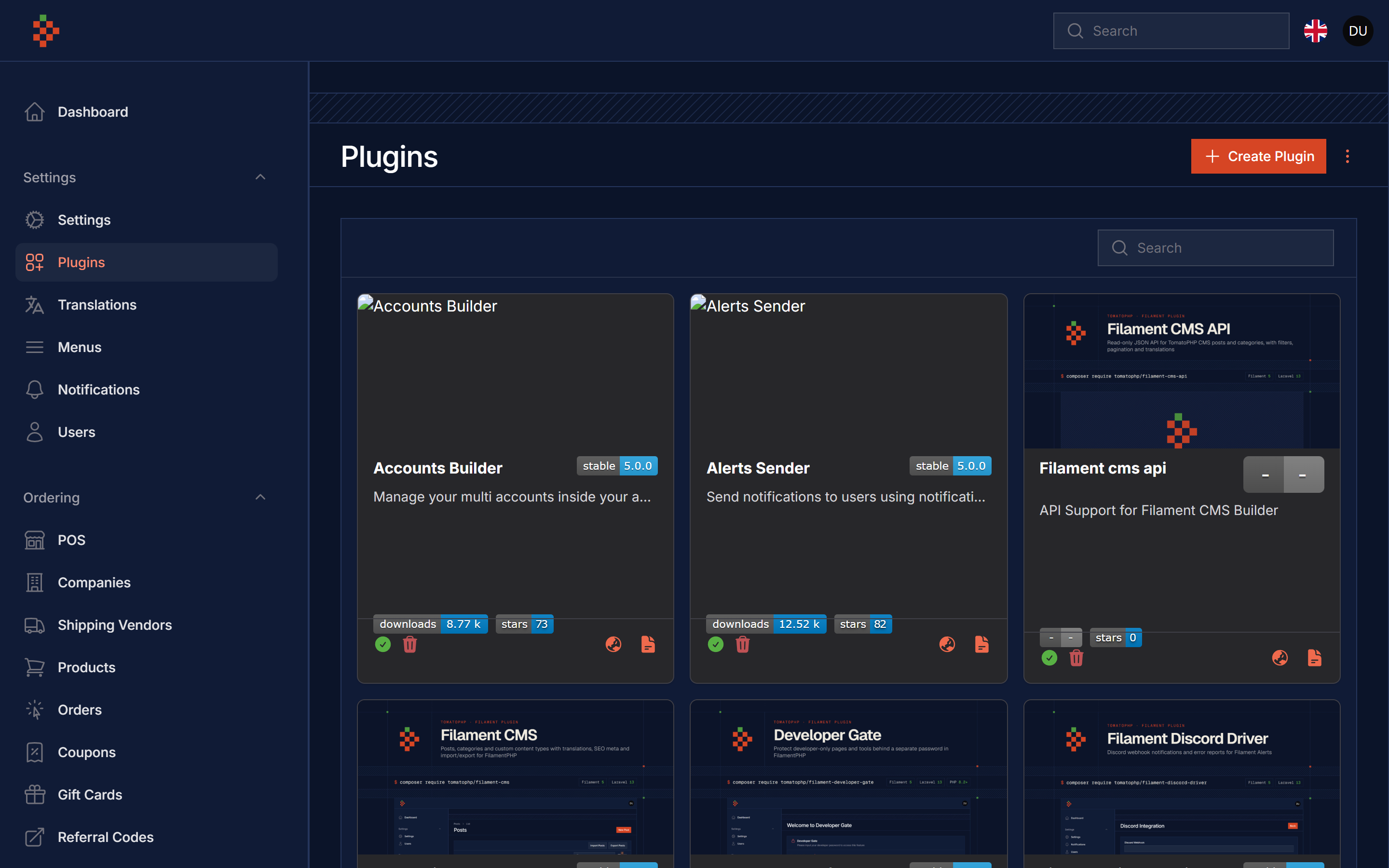The image size is (1389, 868).
Task: Open Translations from sidebar
Action: click(146, 305)
